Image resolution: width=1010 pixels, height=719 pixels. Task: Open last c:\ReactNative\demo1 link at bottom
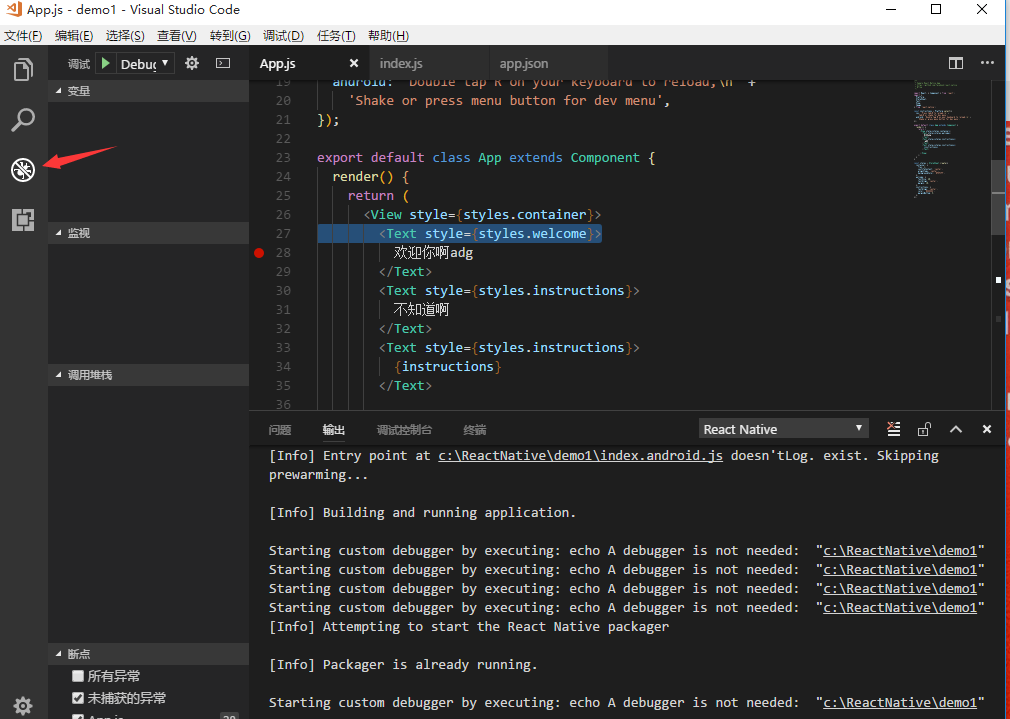click(900, 702)
